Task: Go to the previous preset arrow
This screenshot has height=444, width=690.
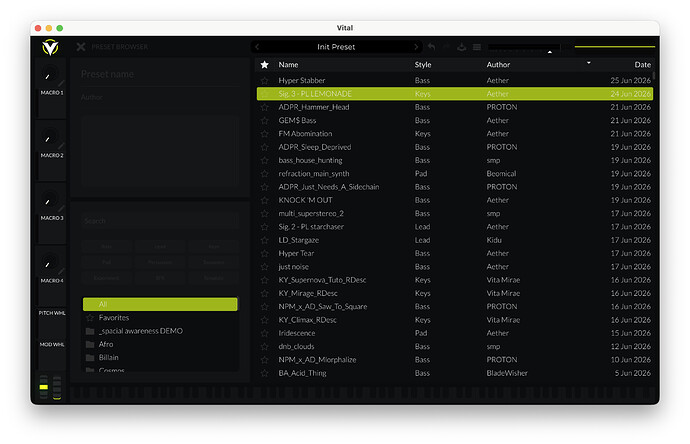Action: pyautogui.click(x=257, y=47)
